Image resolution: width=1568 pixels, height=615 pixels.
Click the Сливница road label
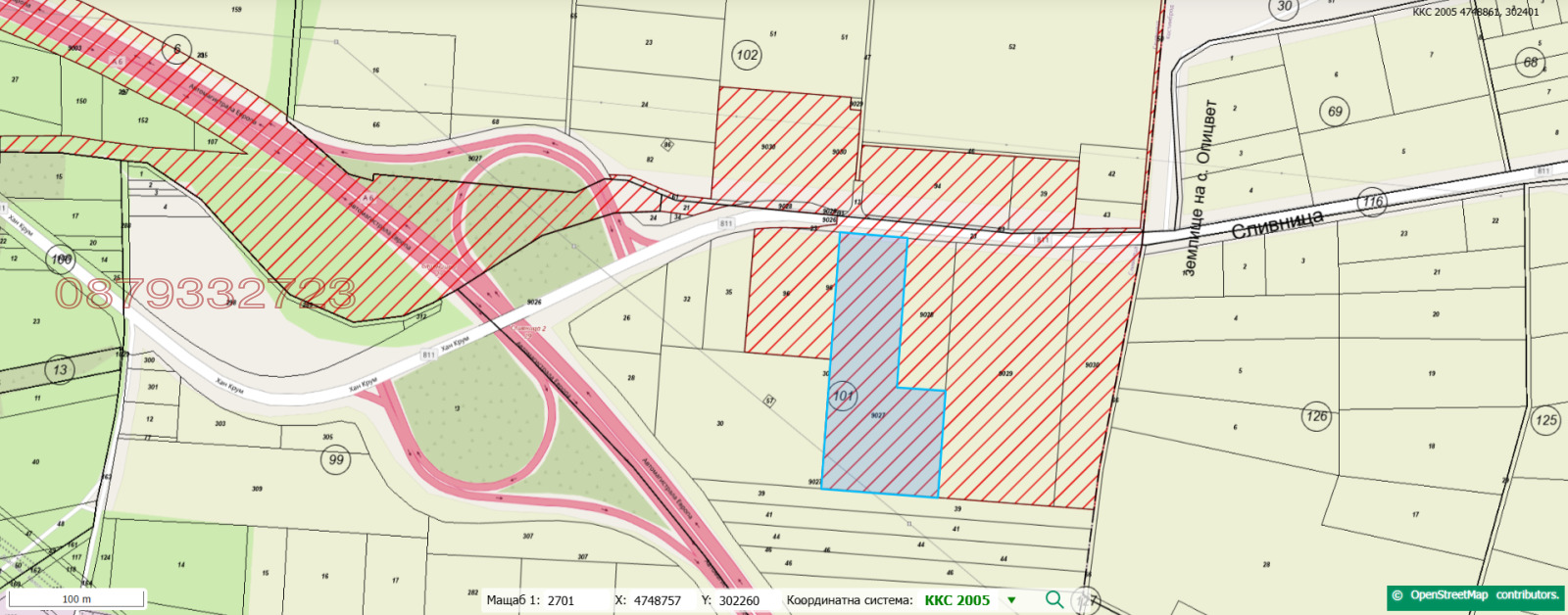(x=1276, y=223)
